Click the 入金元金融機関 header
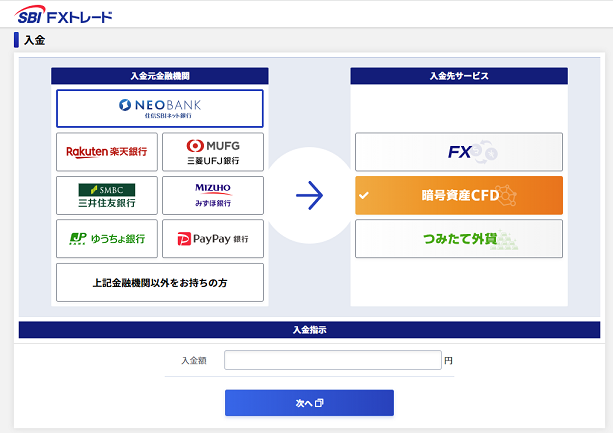The height and width of the screenshot is (433, 613). [160, 76]
